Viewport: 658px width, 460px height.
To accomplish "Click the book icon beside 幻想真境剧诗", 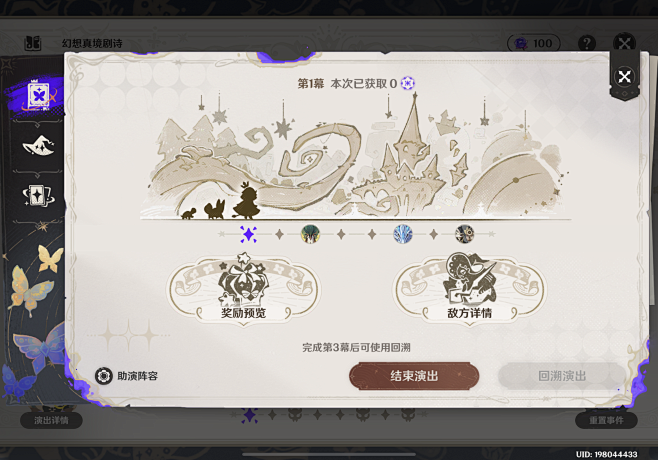I will (x=32, y=43).
